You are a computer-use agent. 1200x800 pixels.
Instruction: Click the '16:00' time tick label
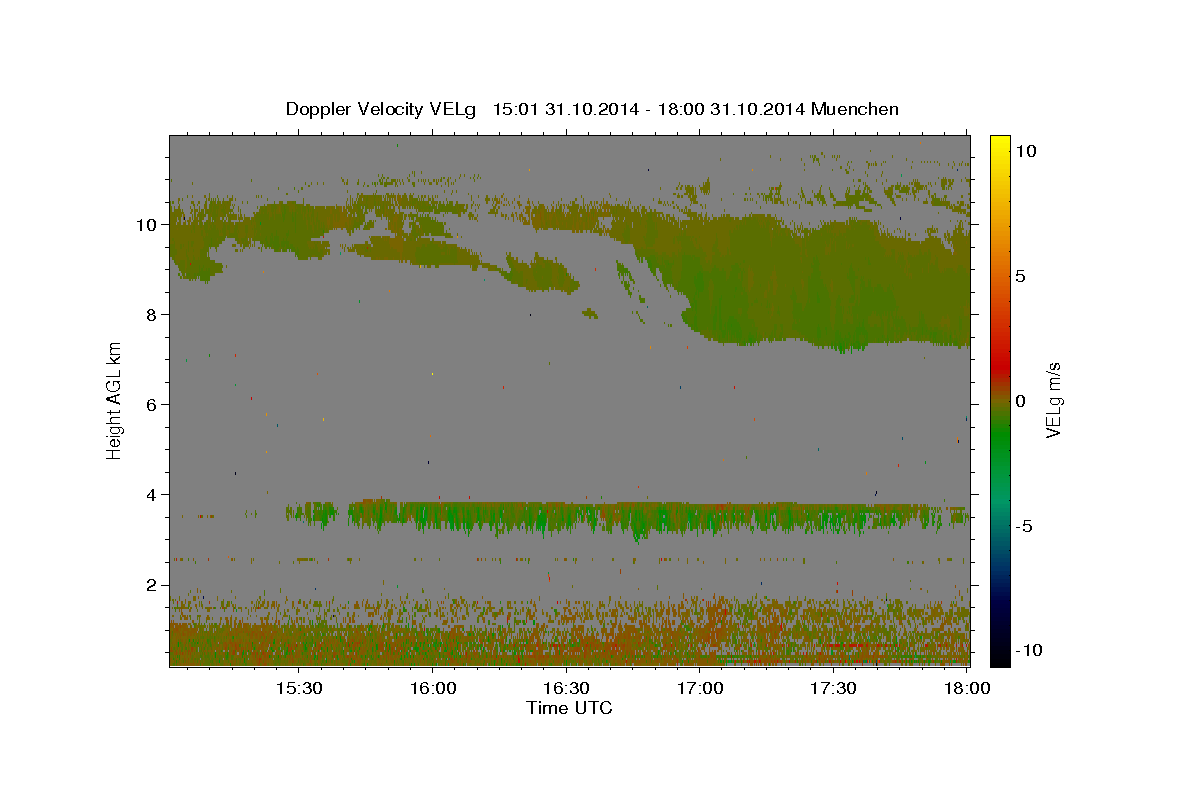point(432,689)
